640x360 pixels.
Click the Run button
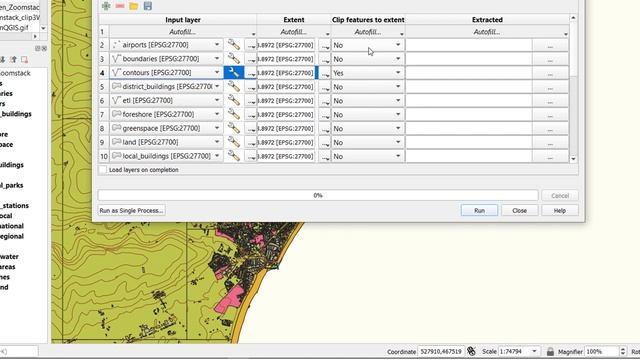click(x=479, y=210)
